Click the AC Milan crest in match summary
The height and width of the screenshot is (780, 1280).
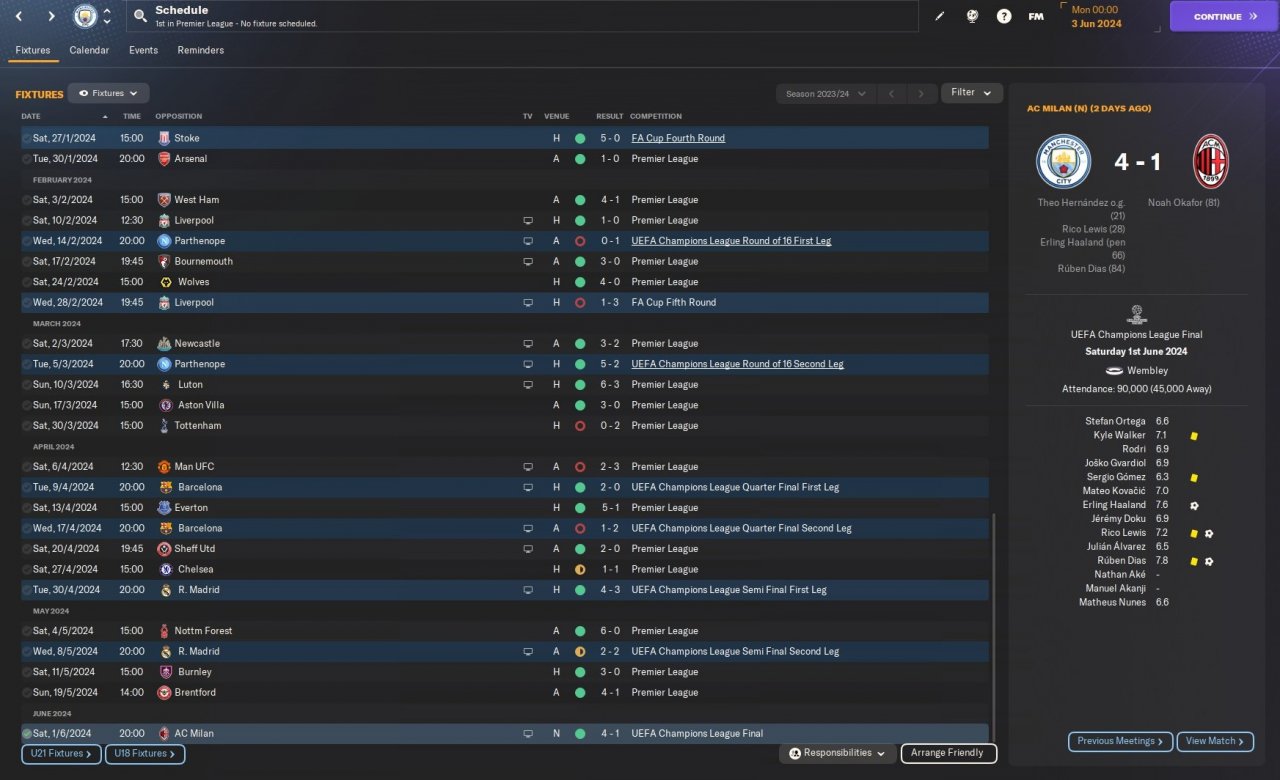pos(1211,161)
